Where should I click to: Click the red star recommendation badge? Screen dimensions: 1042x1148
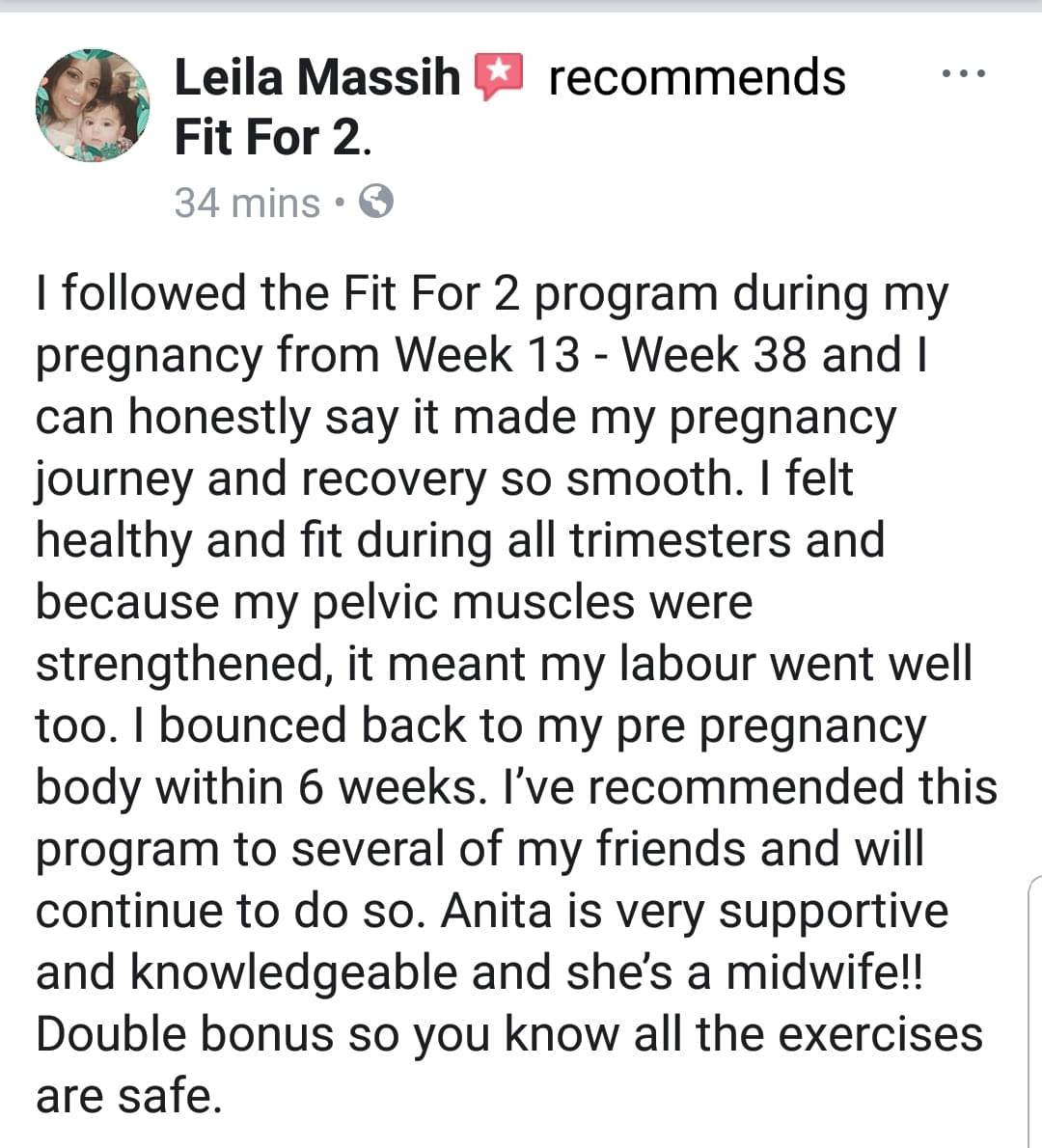tap(500, 76)
